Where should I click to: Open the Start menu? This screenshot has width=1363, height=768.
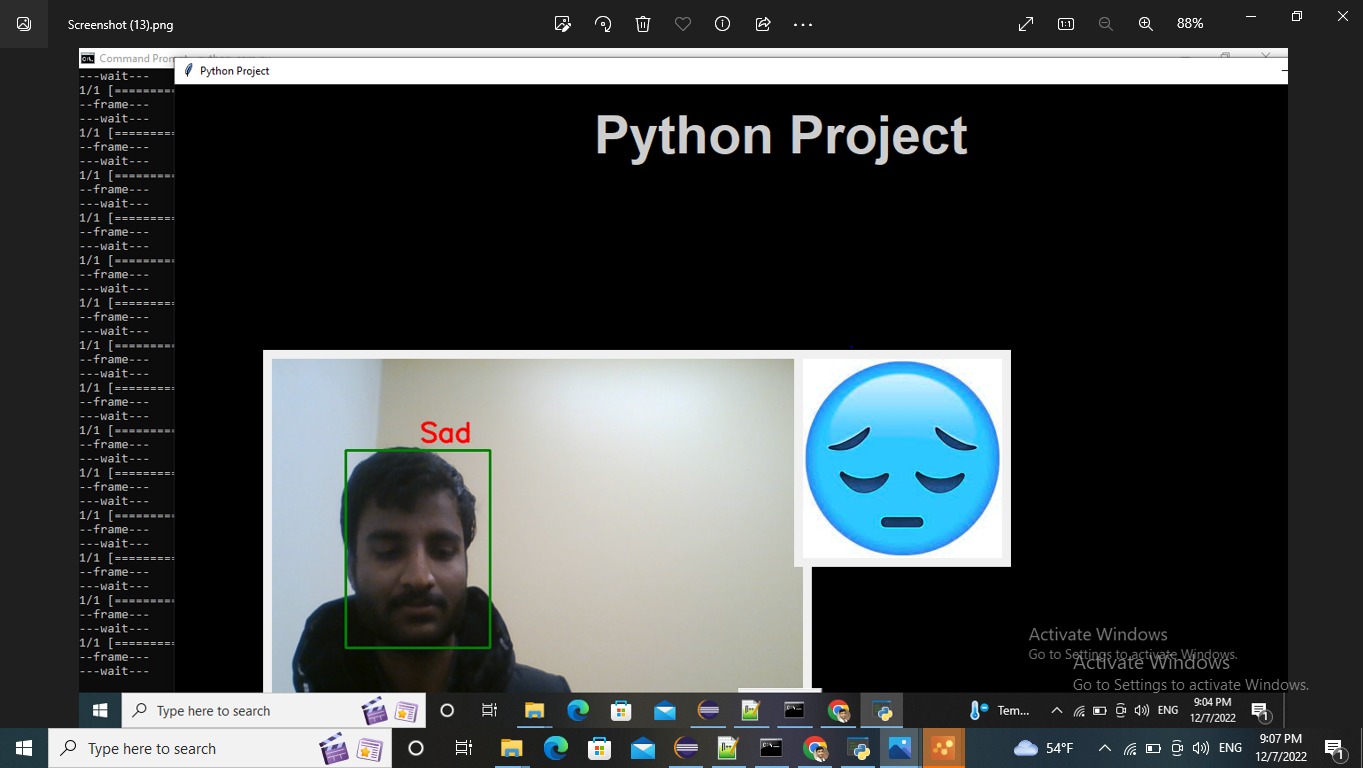click(x=22, y=748)
